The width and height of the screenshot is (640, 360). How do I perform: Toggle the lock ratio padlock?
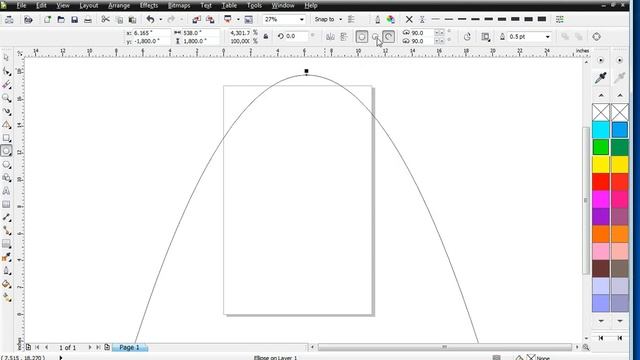266,36
